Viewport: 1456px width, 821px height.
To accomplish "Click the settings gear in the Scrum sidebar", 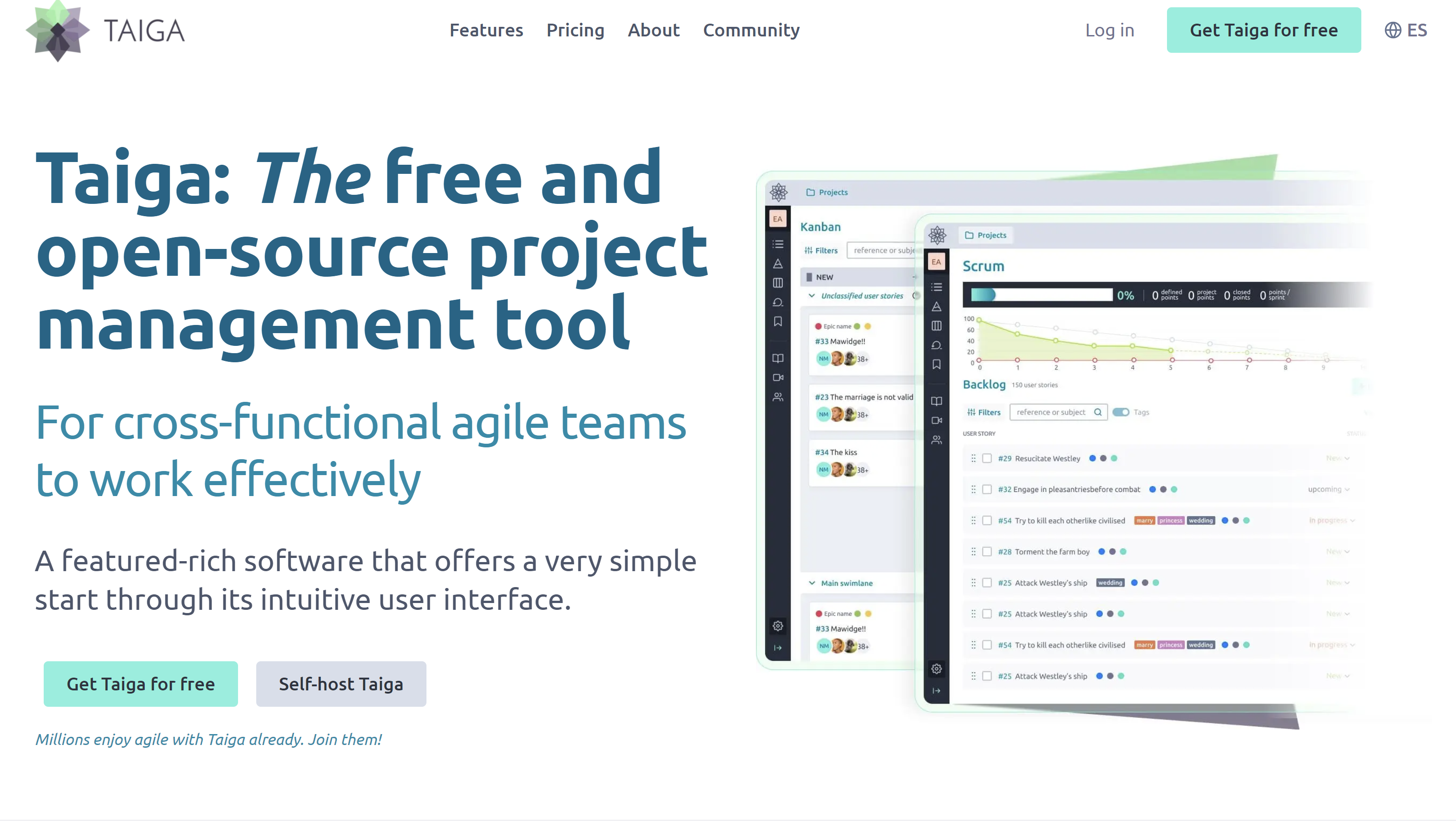I will [936, 669].
